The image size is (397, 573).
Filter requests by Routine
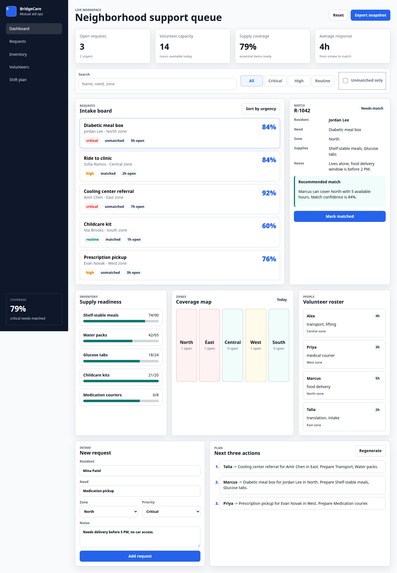coord(322,81)
